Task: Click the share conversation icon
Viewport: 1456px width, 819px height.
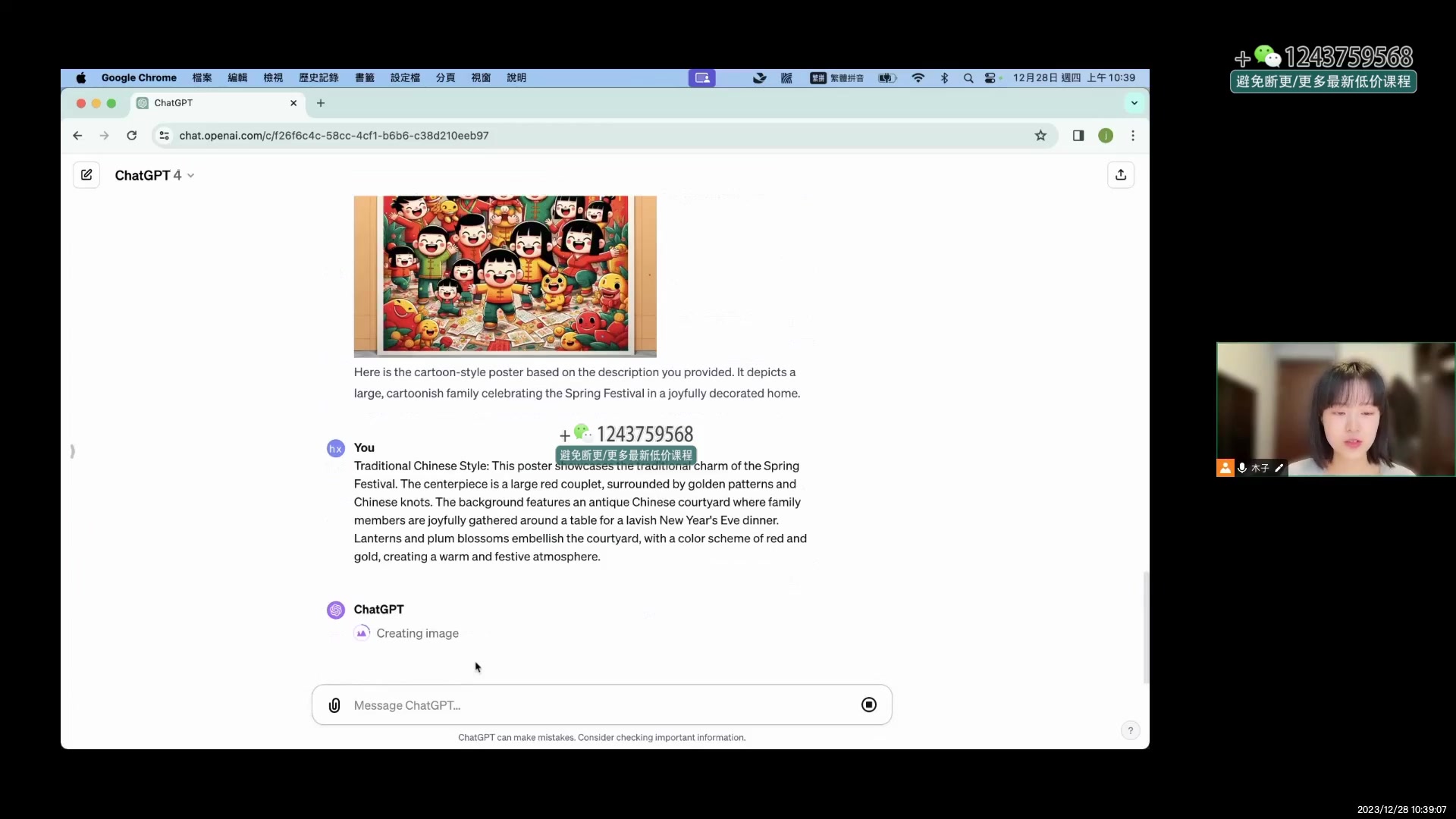Action: [x=1121, y=175]
